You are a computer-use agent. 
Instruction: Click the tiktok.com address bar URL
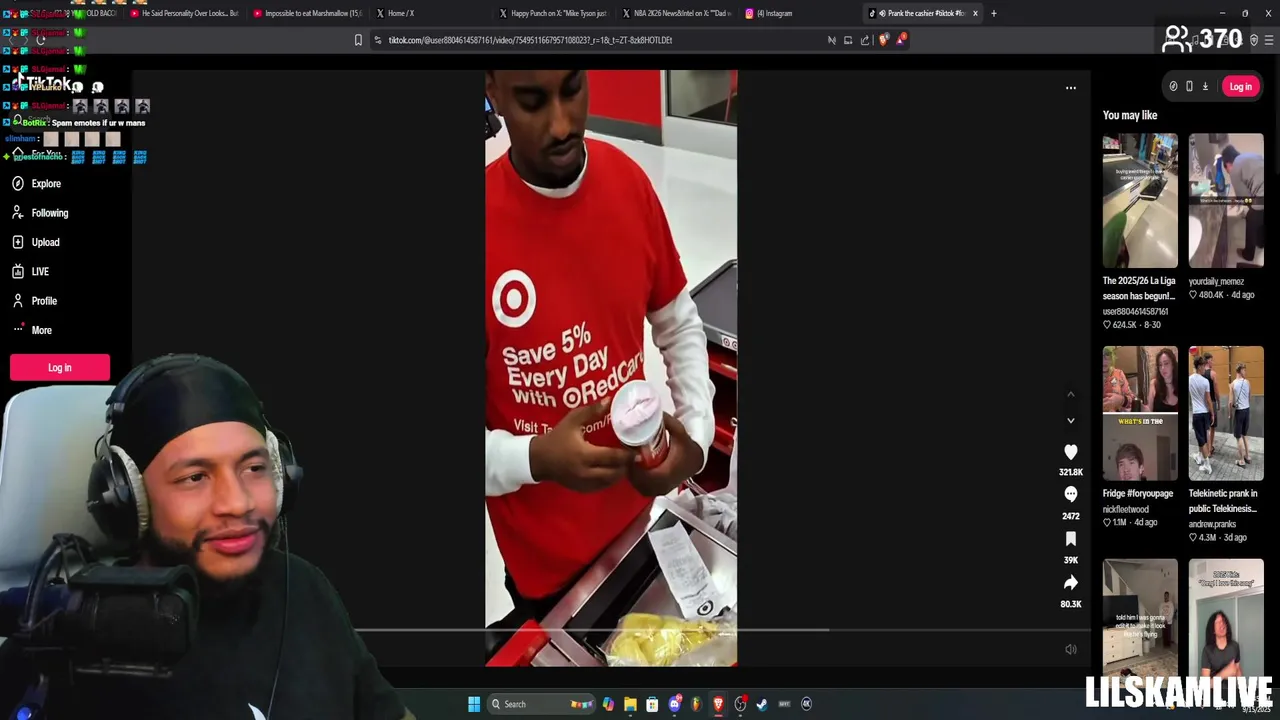tap(530, 40)
